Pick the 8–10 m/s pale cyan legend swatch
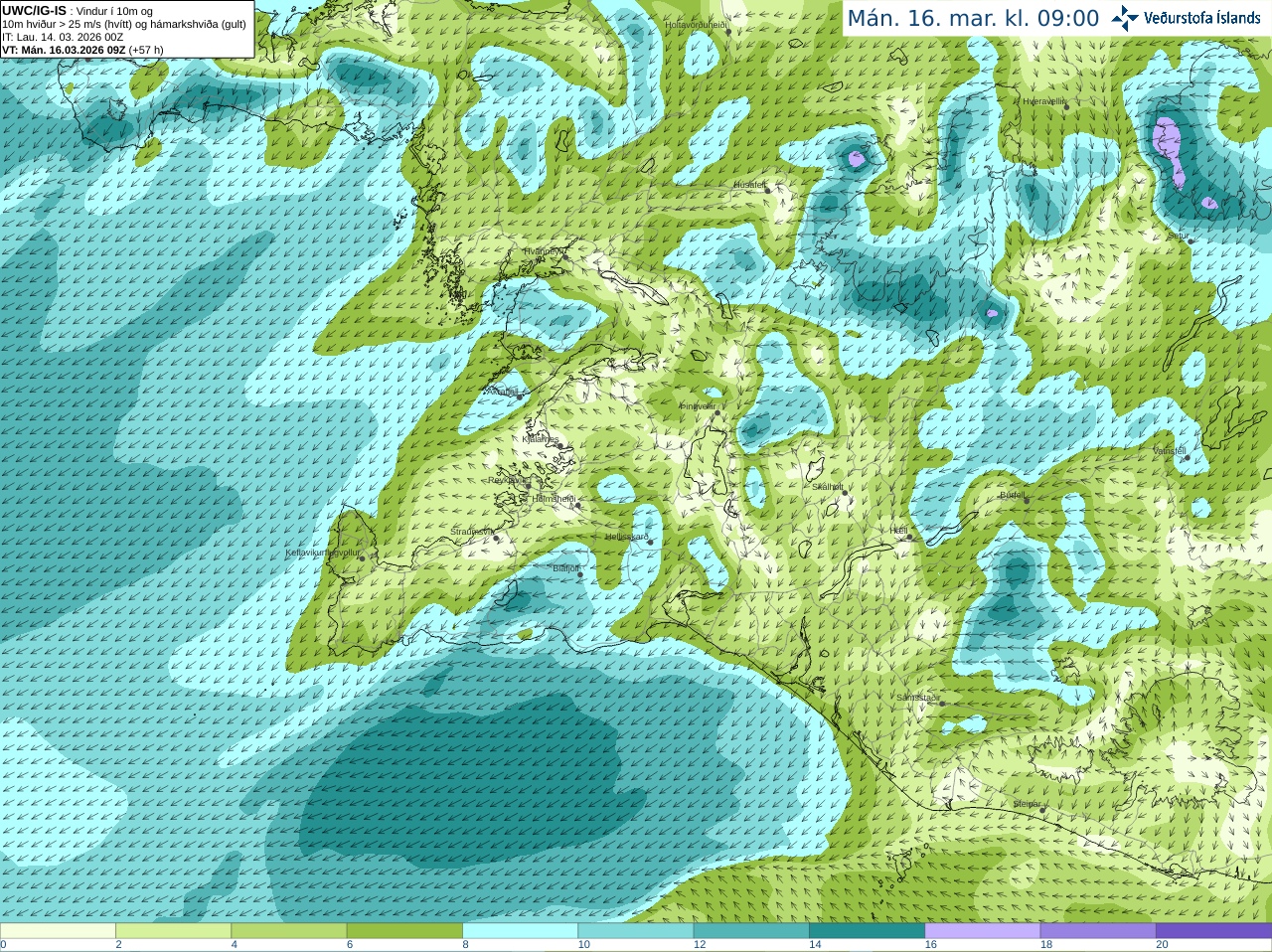 pos(520,931)
